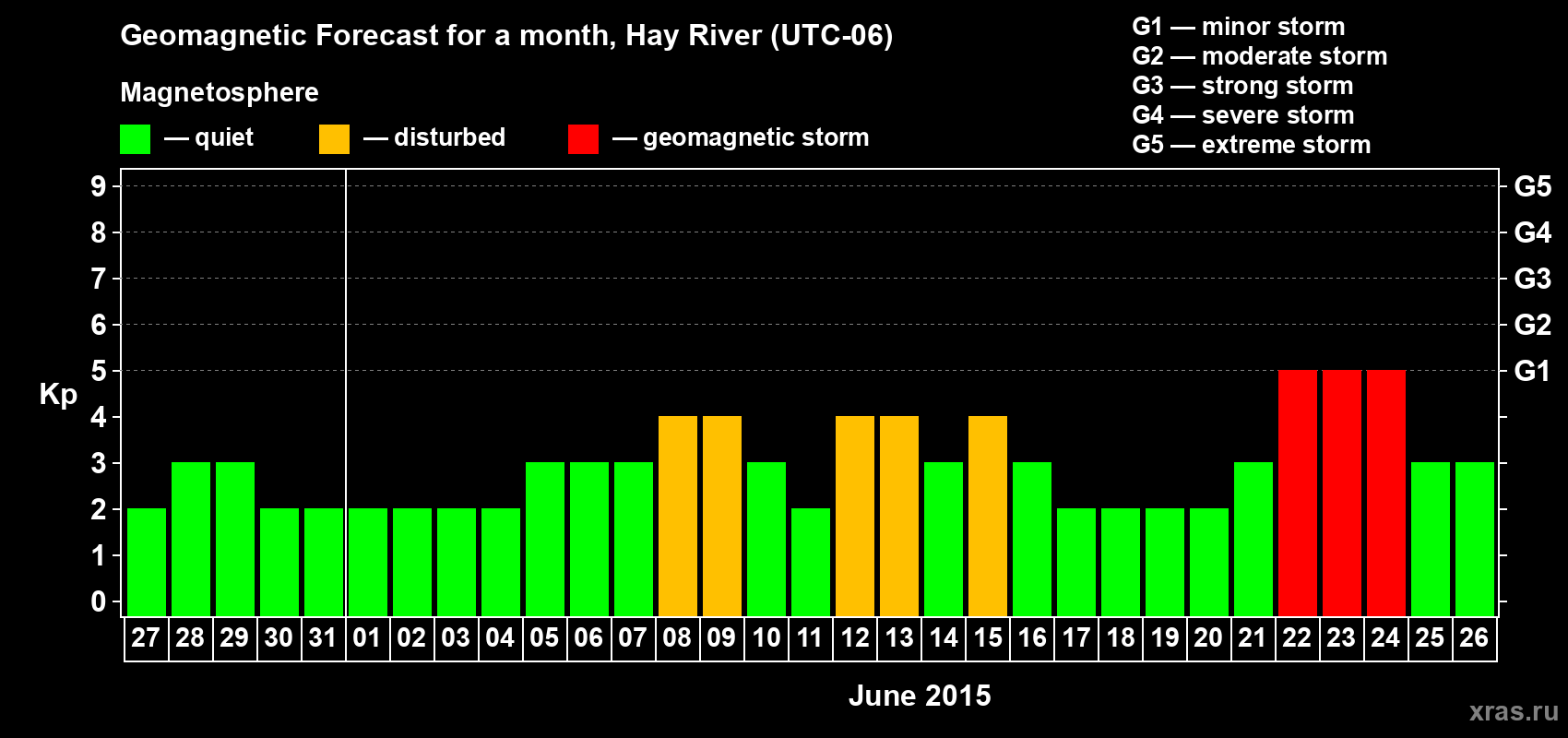The image size is (1568, 738).
Task: Click the date label 04 on the axis
Action: tap(500, 638)
